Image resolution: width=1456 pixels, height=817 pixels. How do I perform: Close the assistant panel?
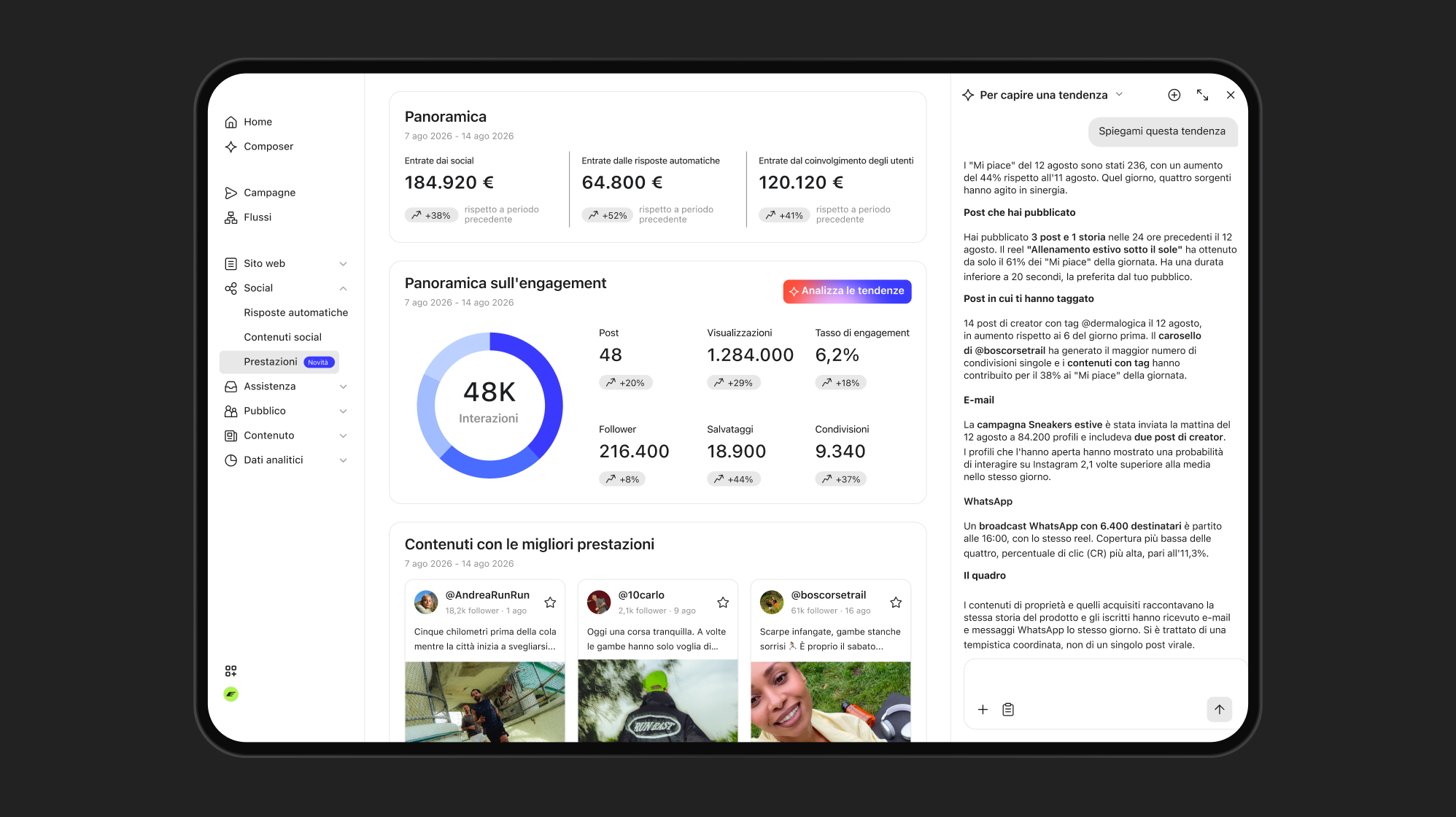click(x=1231, y=95)
